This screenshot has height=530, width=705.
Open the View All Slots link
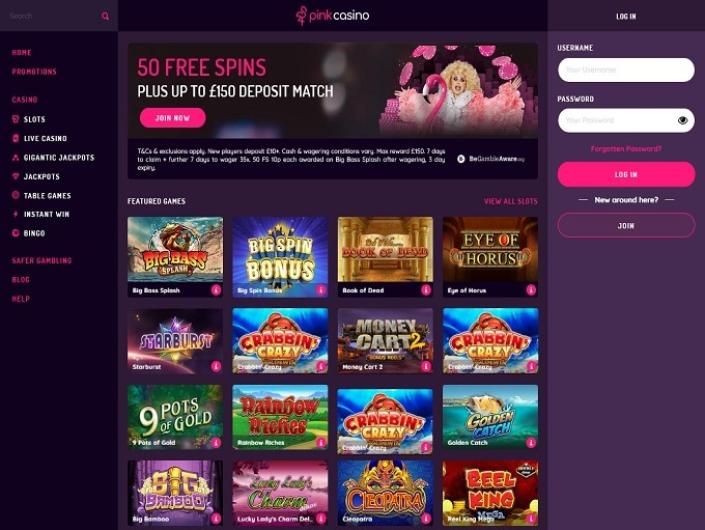tap(511, 201)
